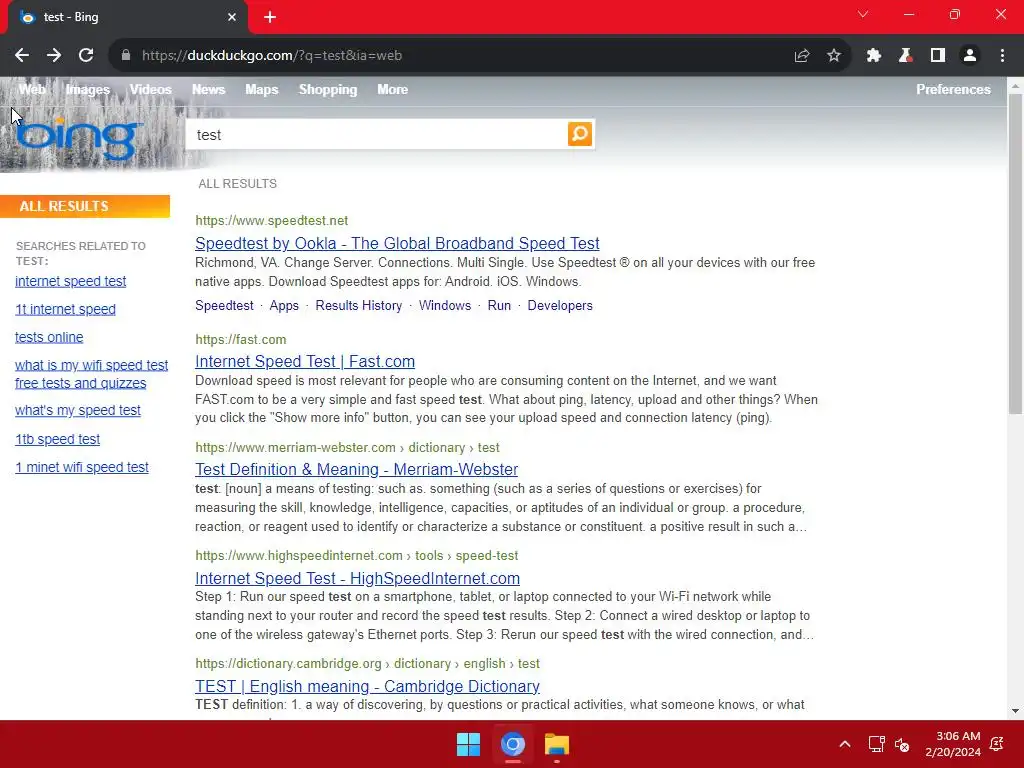Image resolution: width=1024 pixels, height=768 pixels.
Task: Click the Chrome icon in taskbar
Action: click(x=513, y=744)
